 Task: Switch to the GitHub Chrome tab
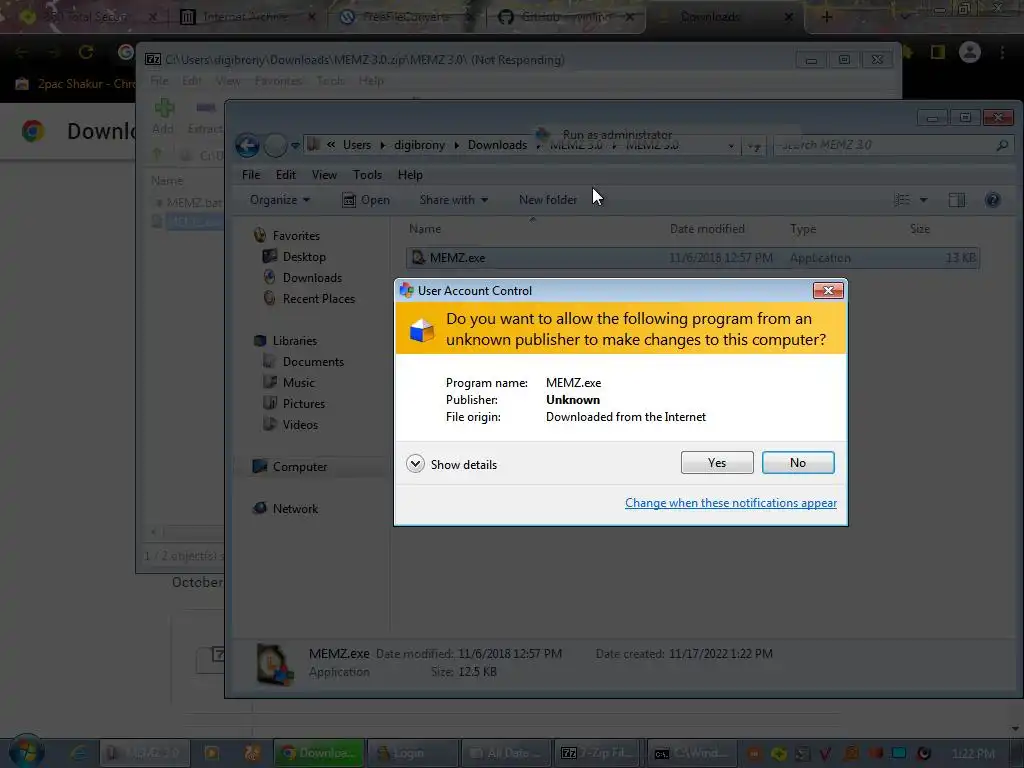point(564,17)
